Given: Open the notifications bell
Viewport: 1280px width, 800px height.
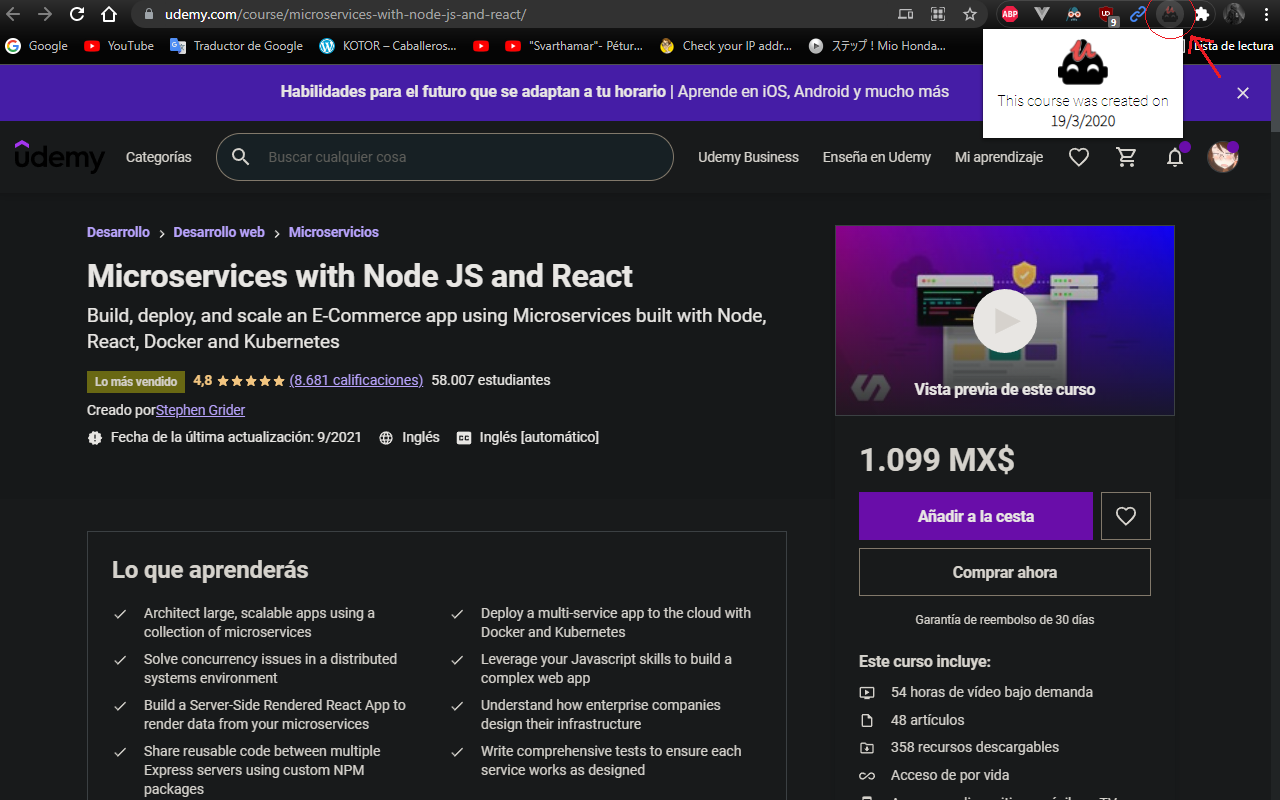Looking at the screenshot, I should (x=1175, y=157).
